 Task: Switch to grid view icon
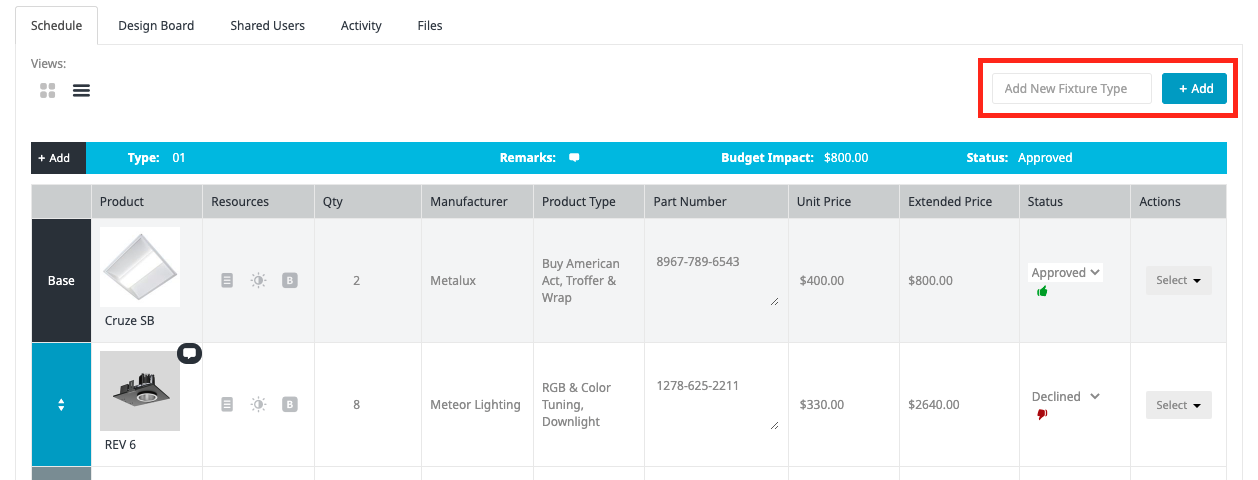click(x=48, y=91)
